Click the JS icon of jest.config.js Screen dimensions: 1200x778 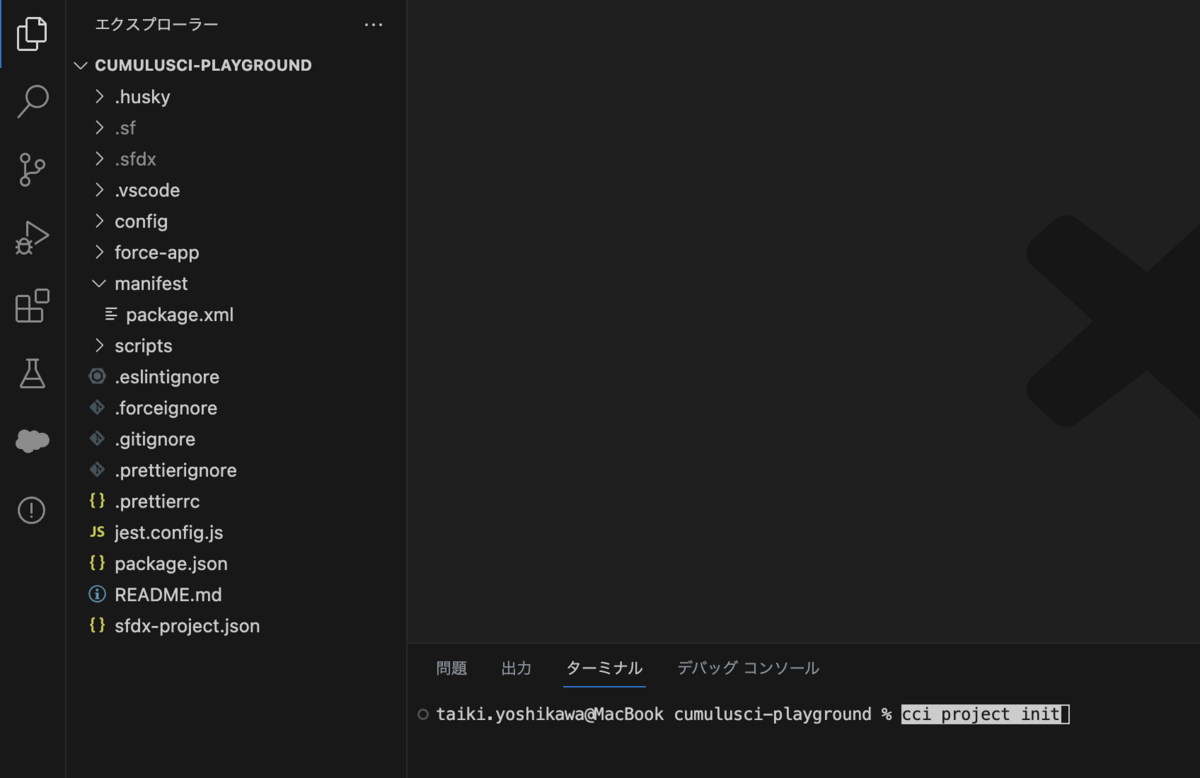tap(97, 533)
